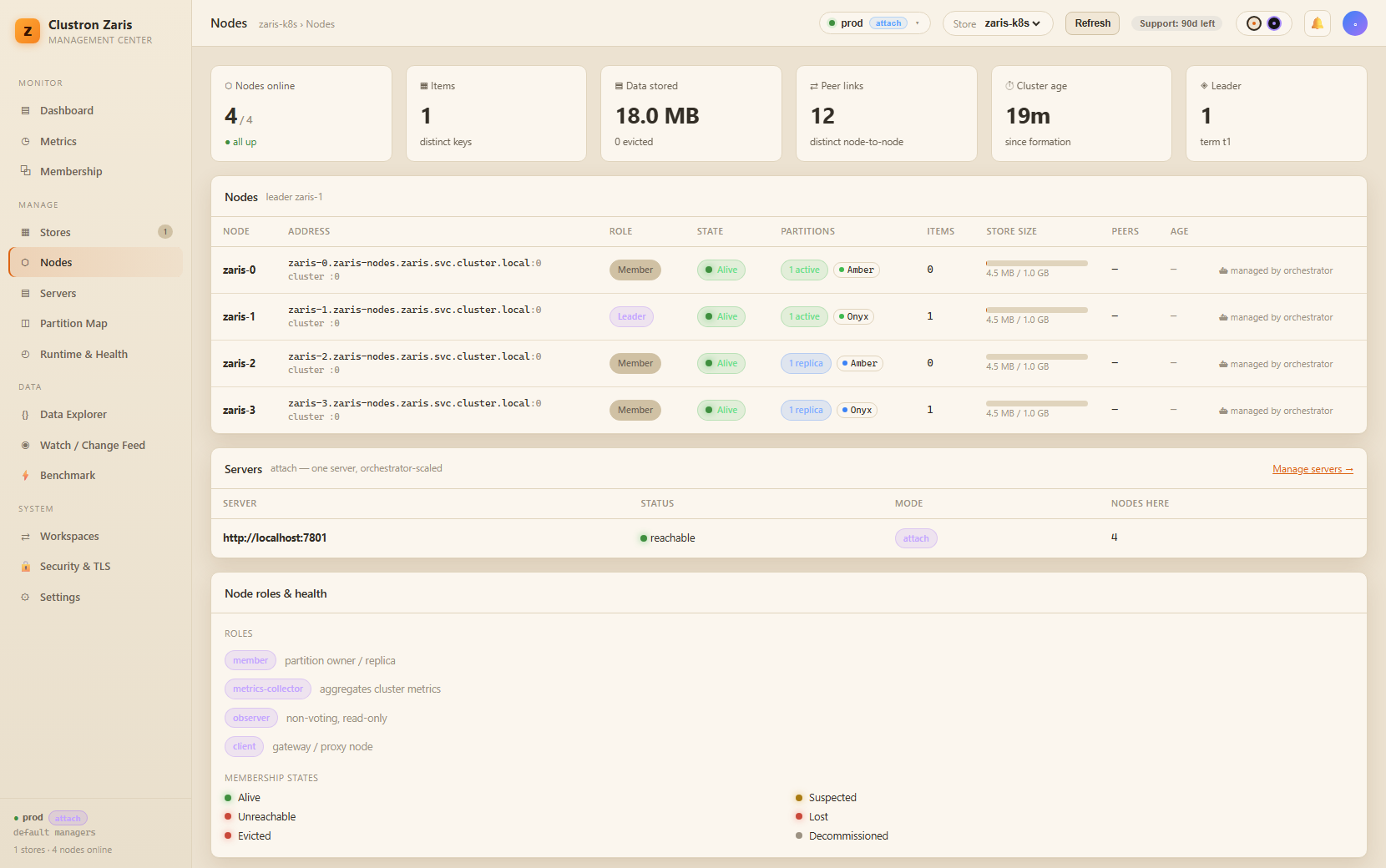Click the '1 replica' tag in zaris-3 row

coord(806,411)
